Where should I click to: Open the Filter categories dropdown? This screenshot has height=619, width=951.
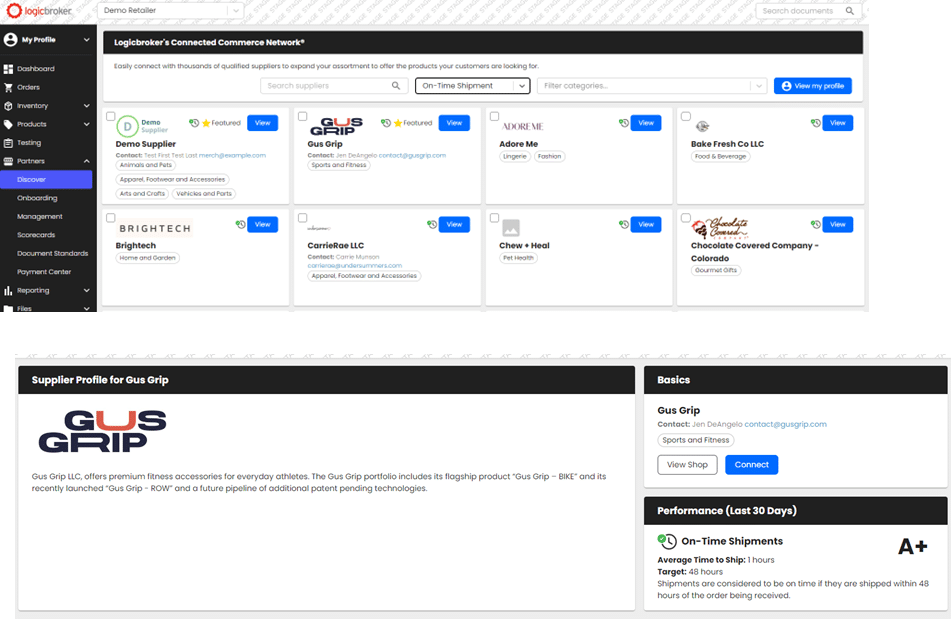pyautogui.click(x=652, y=86)
